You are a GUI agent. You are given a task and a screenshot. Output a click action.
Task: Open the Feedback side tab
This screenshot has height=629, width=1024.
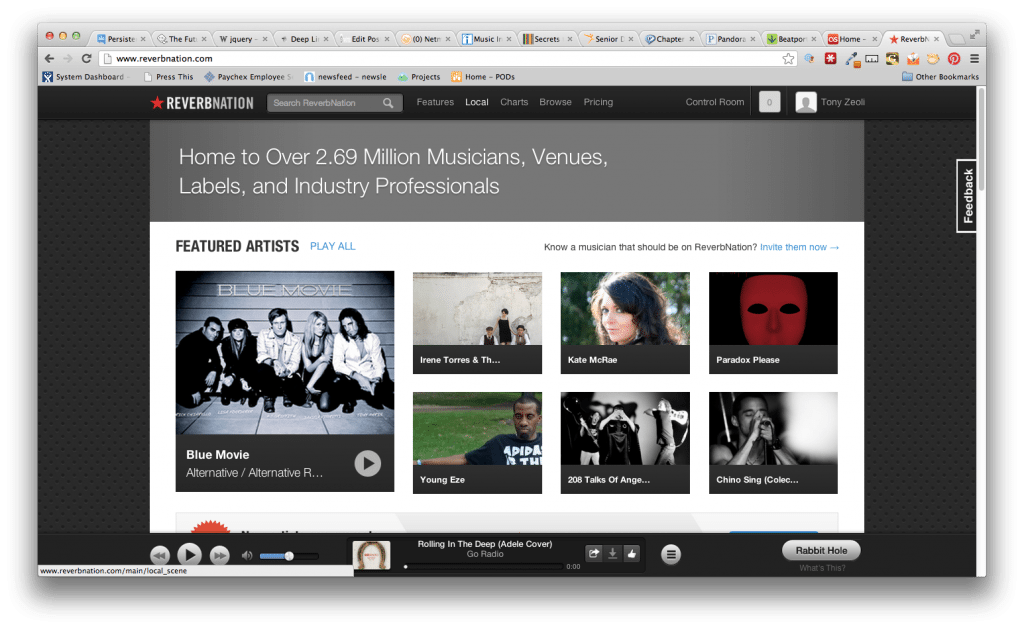click(x=967, y=196)
